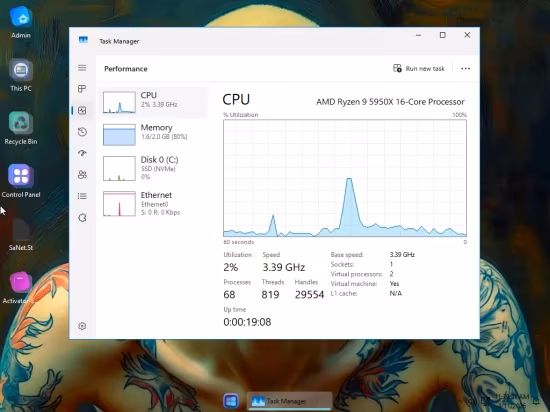The width and height of the screenshot is (550, 412).
Task: Click the Task Manager title bar app icon
Action: coord(83,40)
